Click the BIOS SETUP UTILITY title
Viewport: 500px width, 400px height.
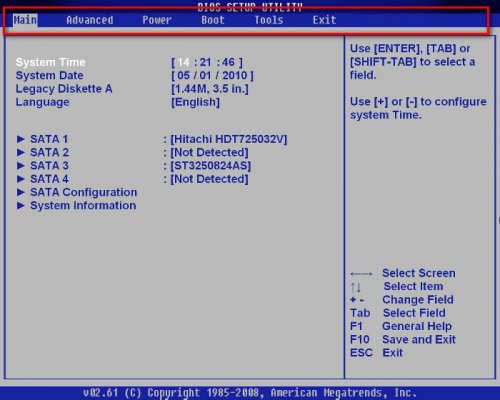click(x=250, y=7)
